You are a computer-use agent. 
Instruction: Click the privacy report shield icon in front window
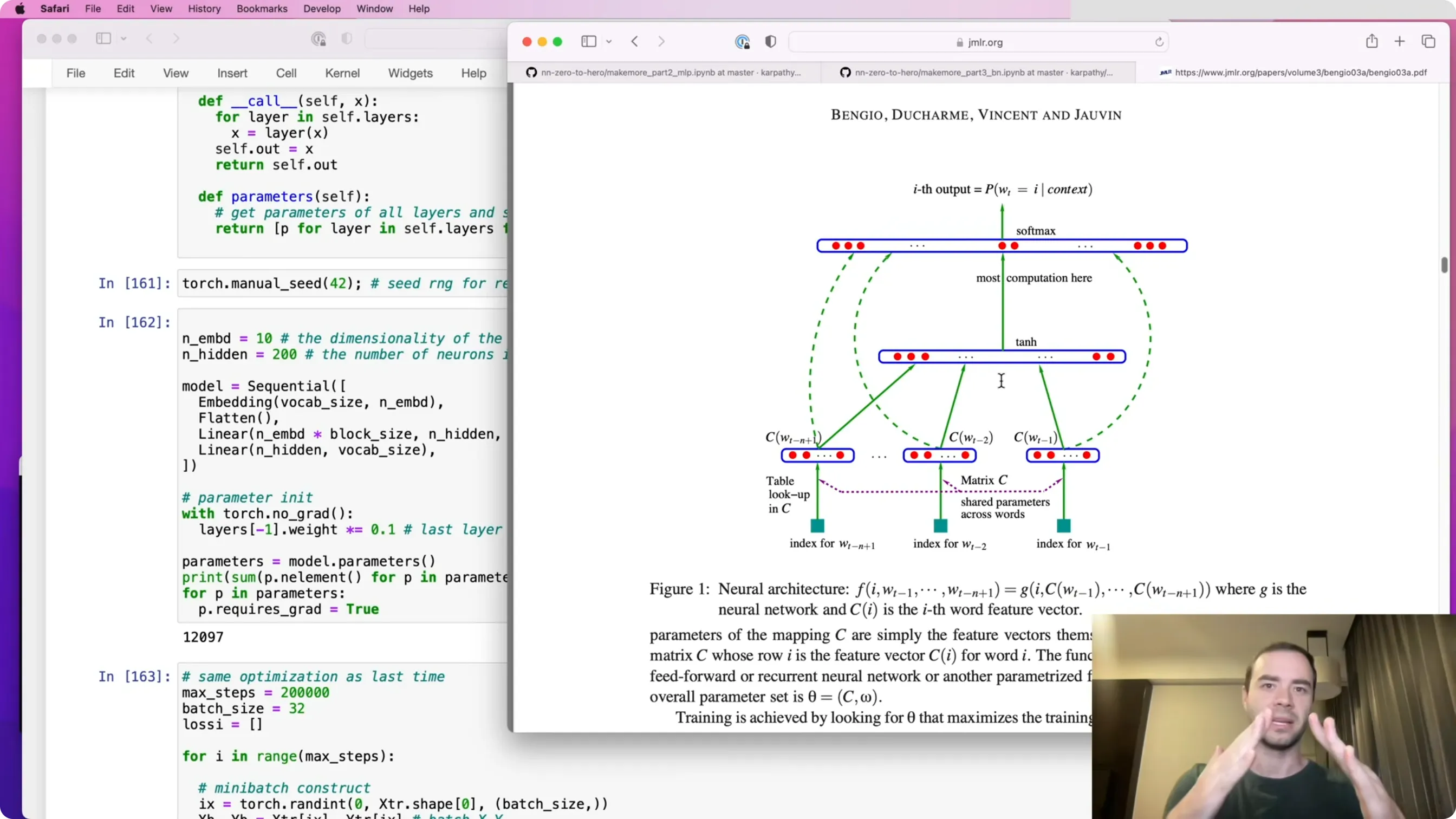770,42
